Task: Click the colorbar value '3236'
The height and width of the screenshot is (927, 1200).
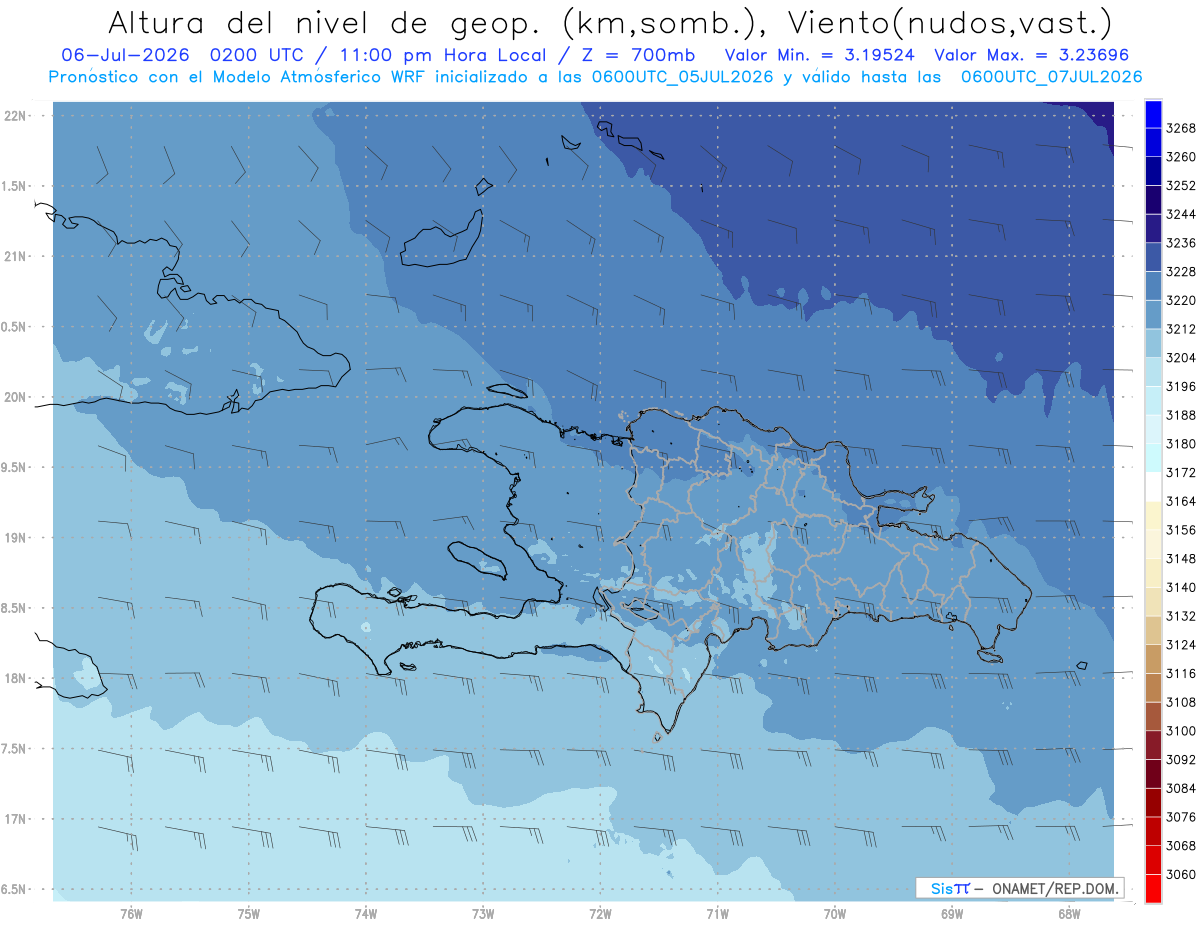Action: coord(1181,243)
